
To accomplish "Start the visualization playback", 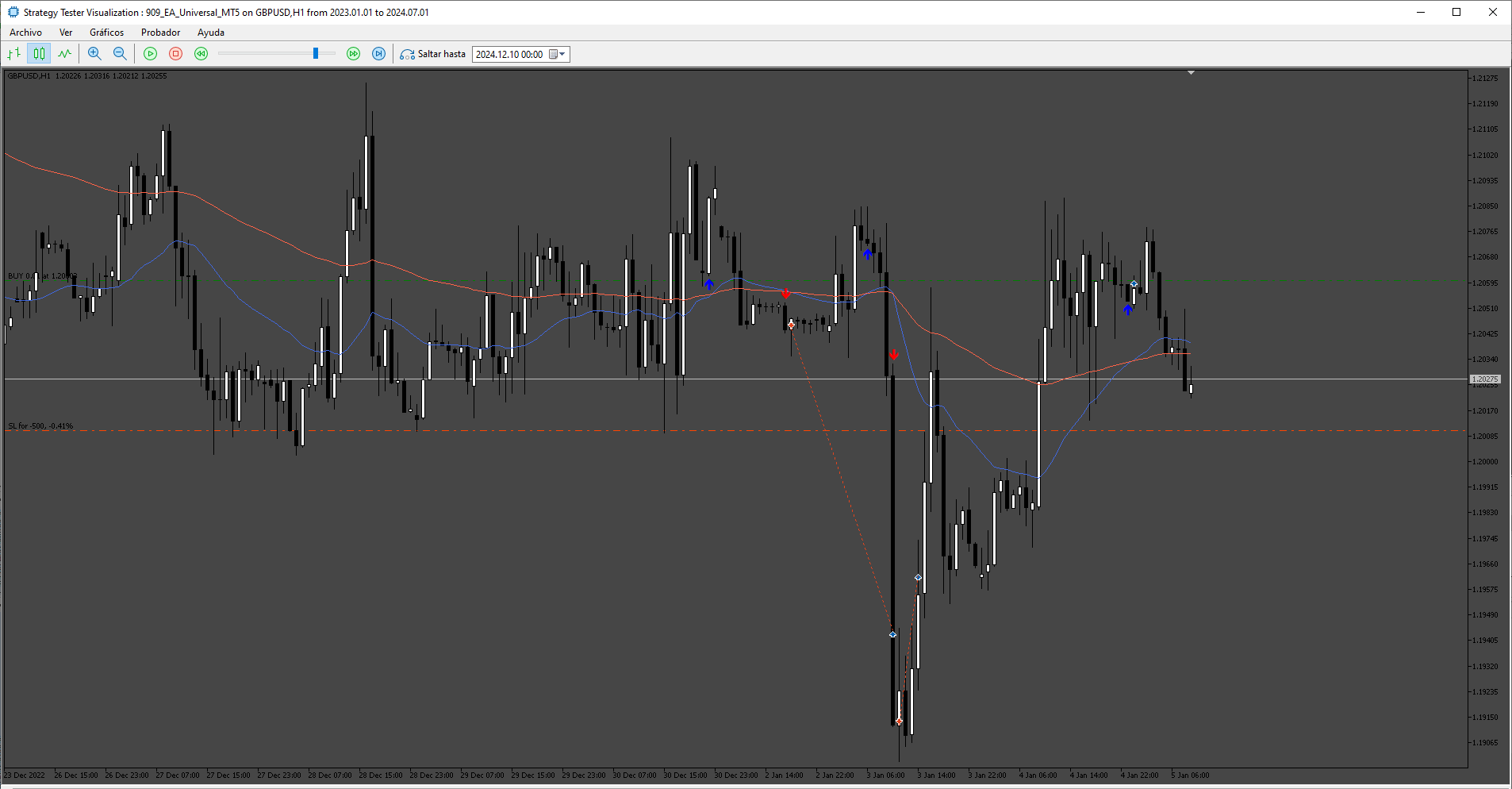I will coord(150,54).
